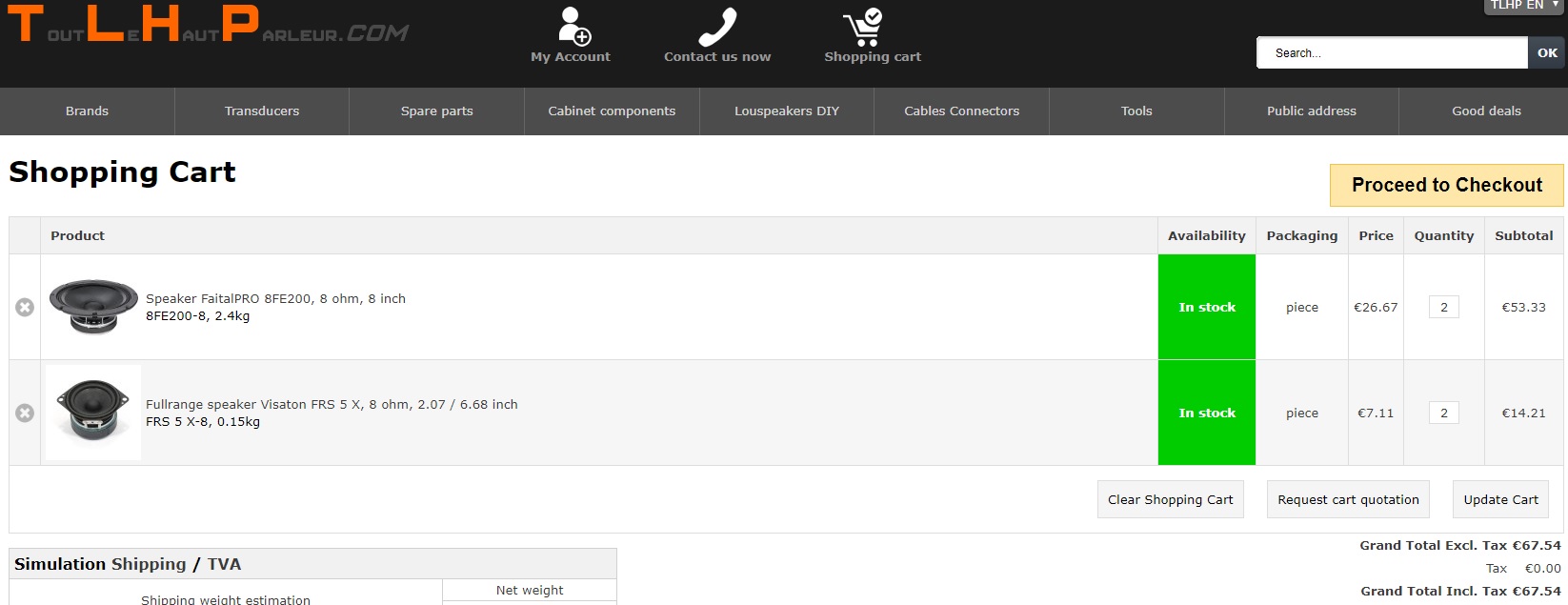
Task: Click Grand Total Excl. Tax €67.54
Action: click(1460, 545)
